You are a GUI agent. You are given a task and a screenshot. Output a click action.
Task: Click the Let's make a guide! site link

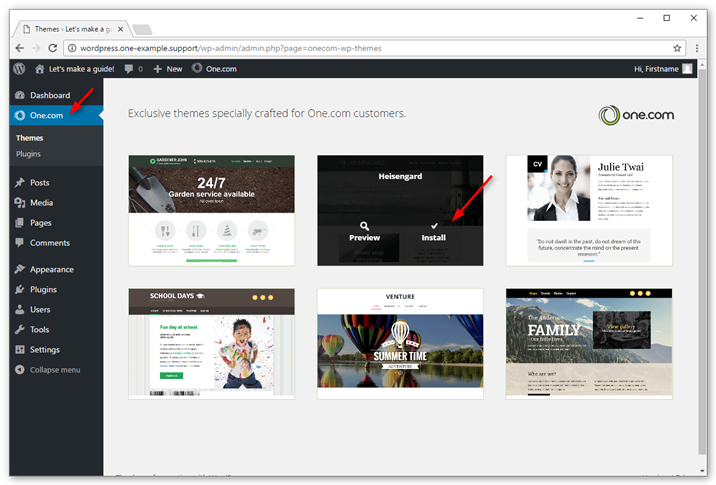[81, 69]
